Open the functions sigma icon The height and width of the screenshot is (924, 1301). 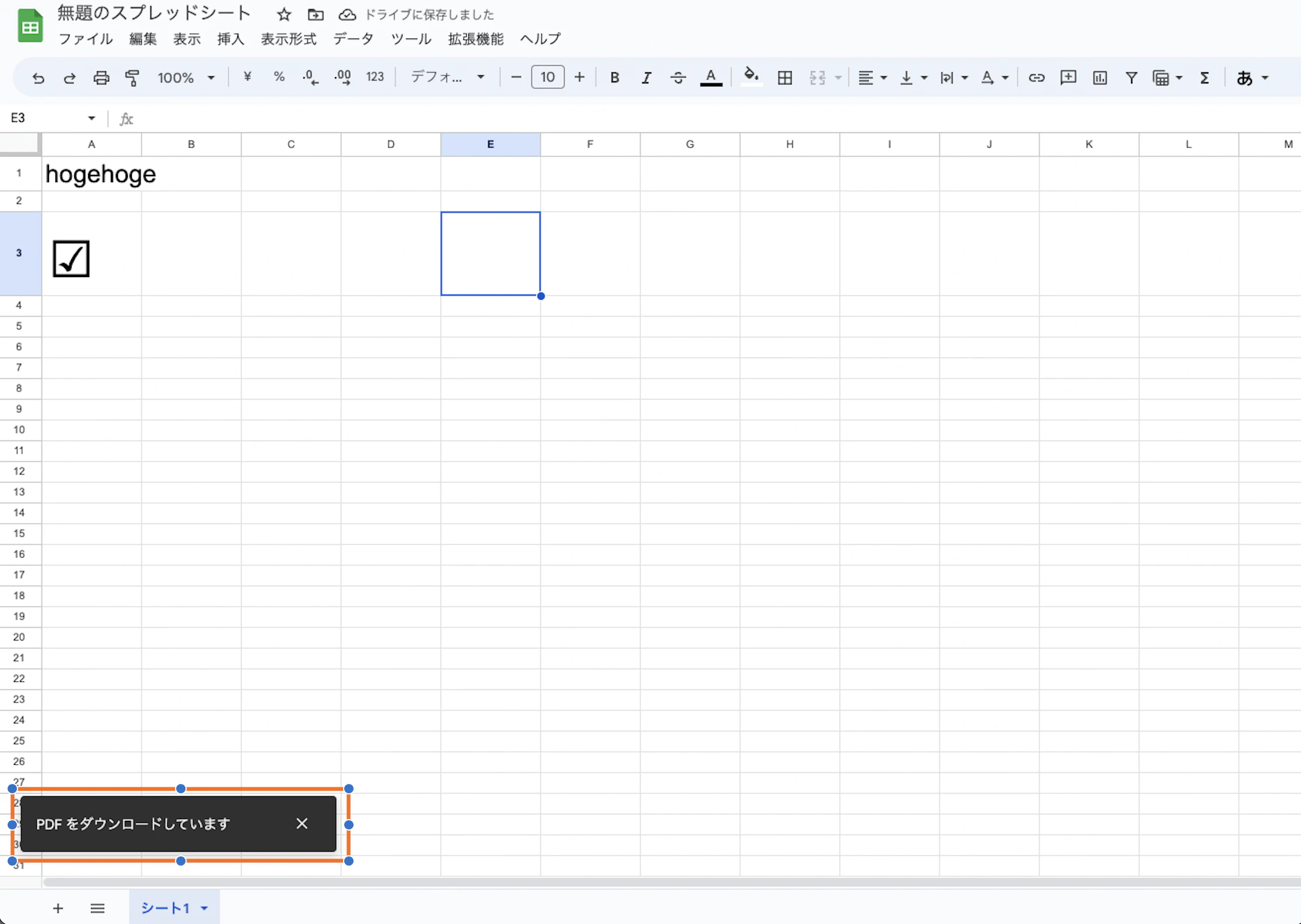click(x=1204, y=78)
